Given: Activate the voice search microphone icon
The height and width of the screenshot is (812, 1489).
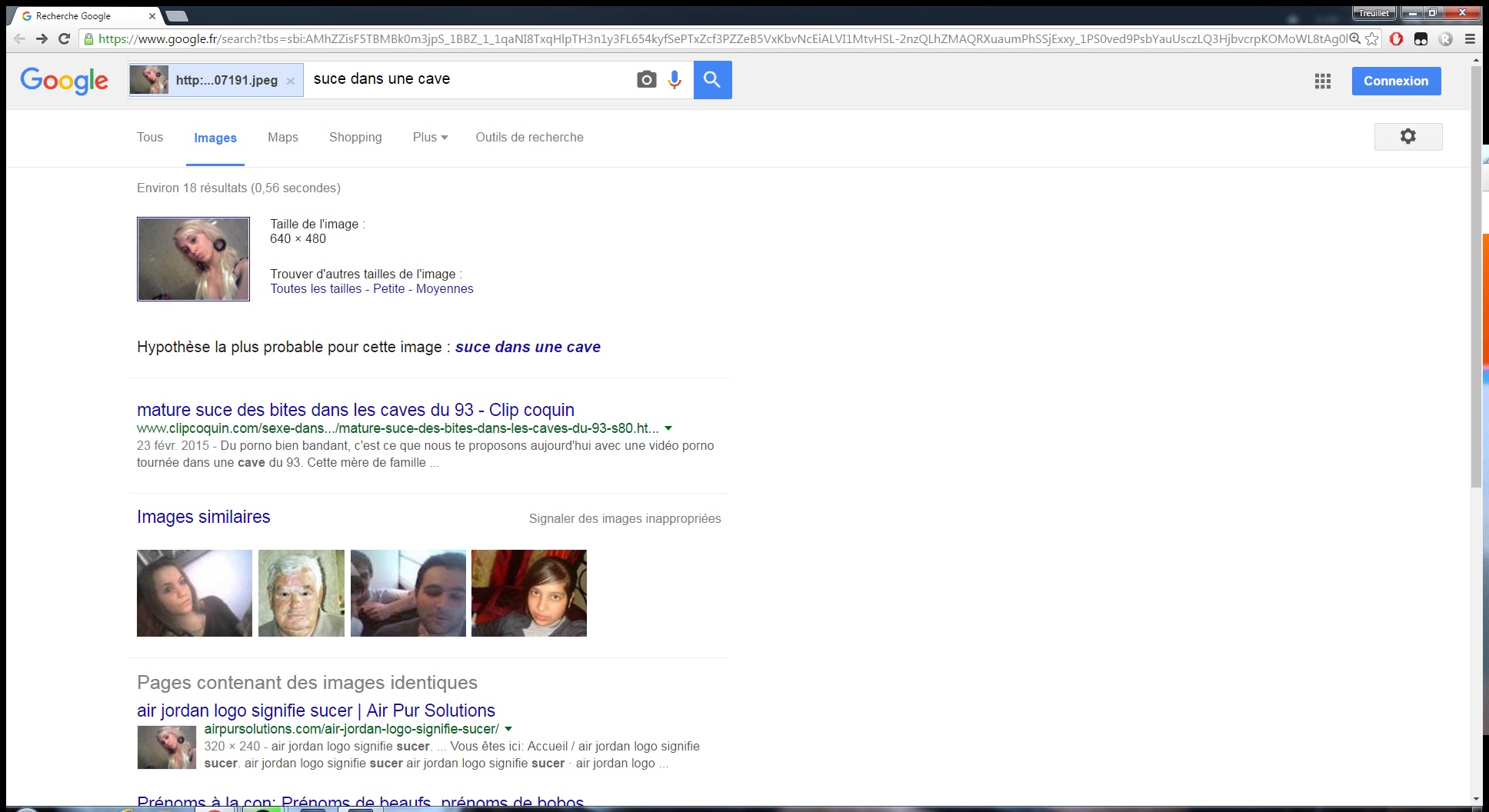Looking at the screenshot, I should [675, 80].
